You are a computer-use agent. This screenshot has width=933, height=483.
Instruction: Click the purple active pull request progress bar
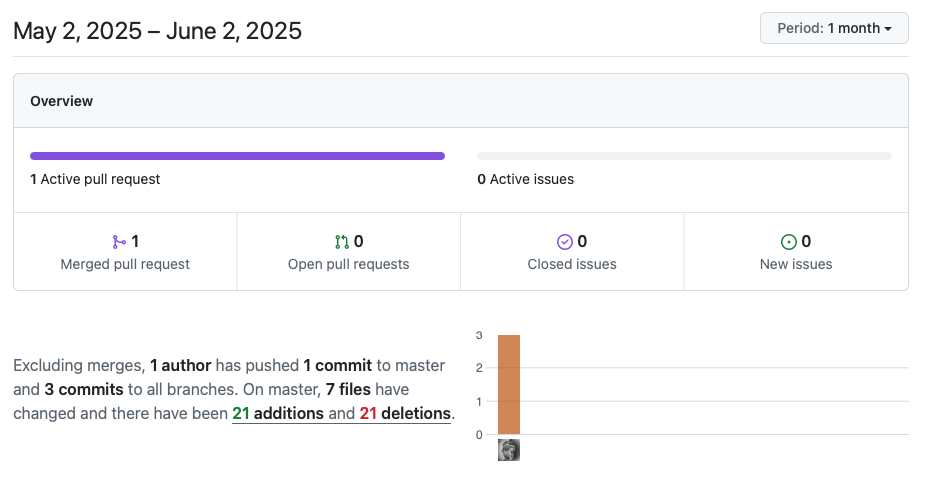[x=237, y=156]
